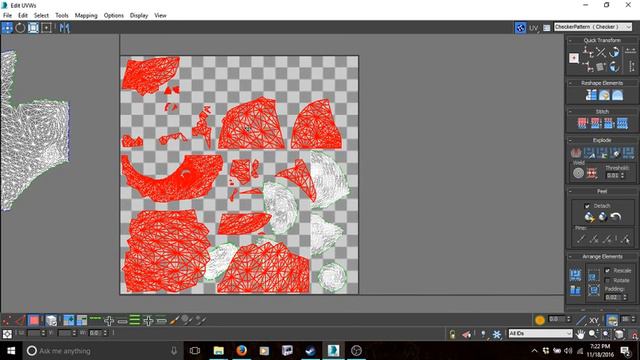
Task: Click the Break icon in Explode
Action: point(576,153)
